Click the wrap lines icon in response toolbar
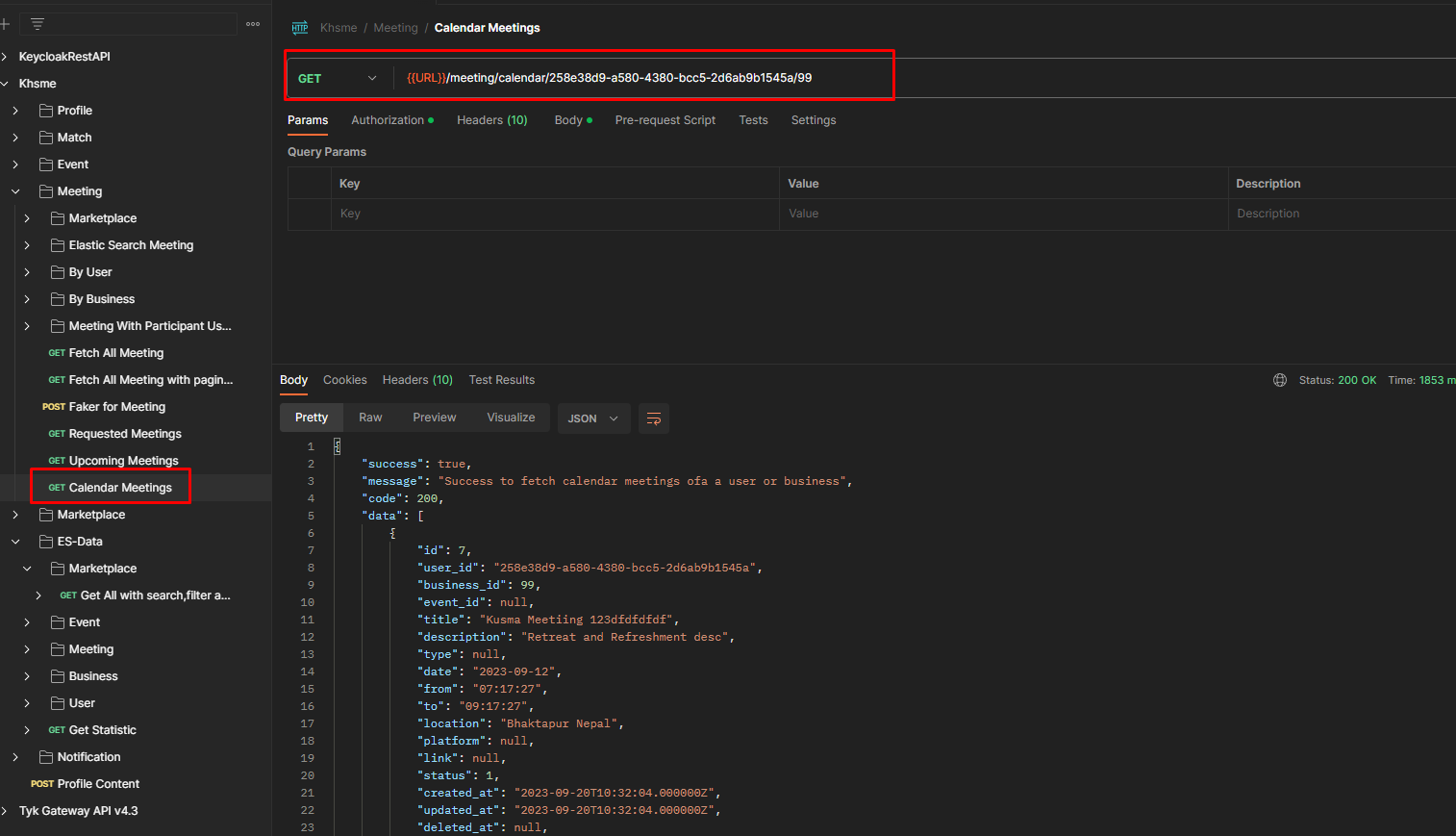 [654, 418]
